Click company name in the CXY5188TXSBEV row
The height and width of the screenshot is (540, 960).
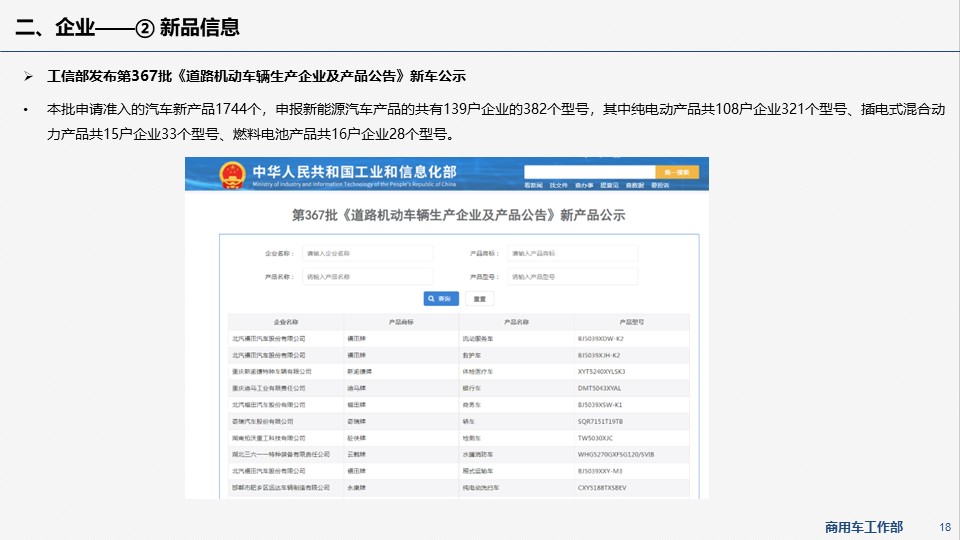[x=280, y=488]
